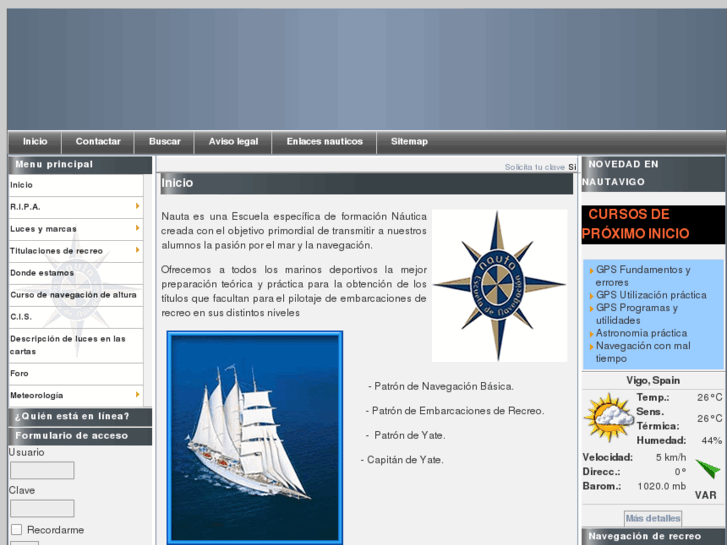Open the Contactar page
The image size is (727, 545).
click(98, 141)
